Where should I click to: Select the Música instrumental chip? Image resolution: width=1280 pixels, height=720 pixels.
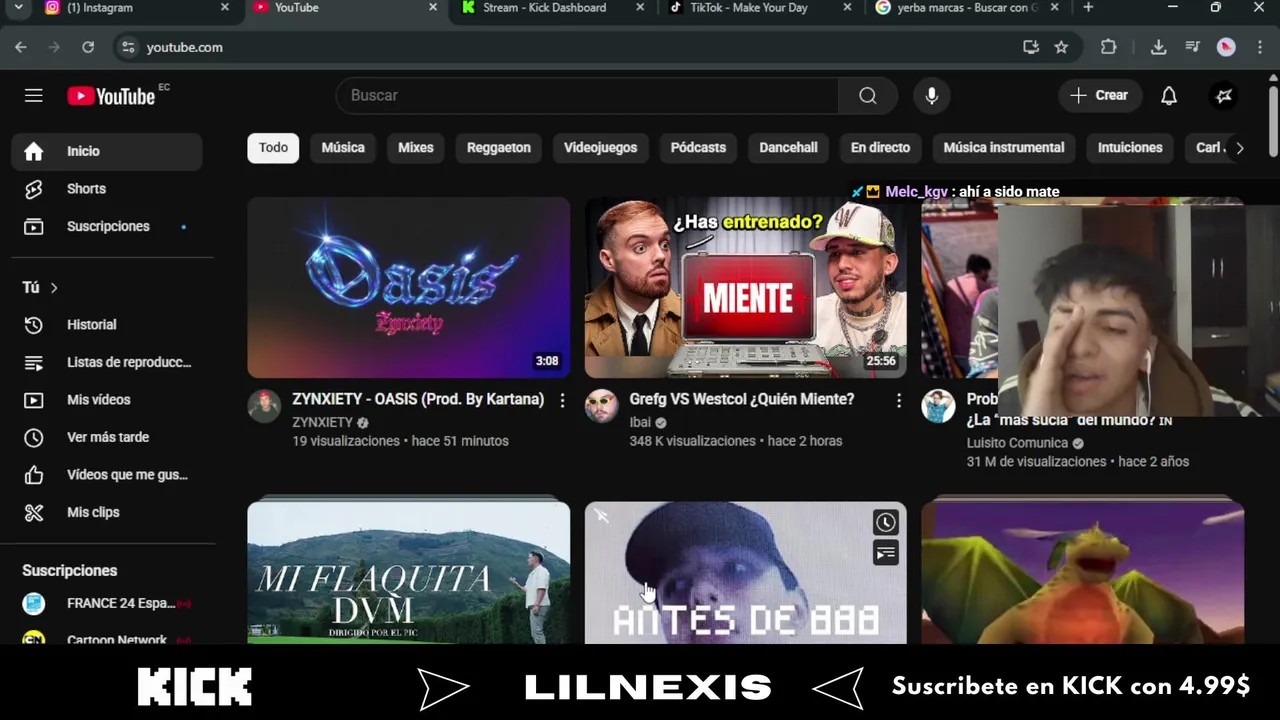pyautogui.click(x=1004, y=147)
